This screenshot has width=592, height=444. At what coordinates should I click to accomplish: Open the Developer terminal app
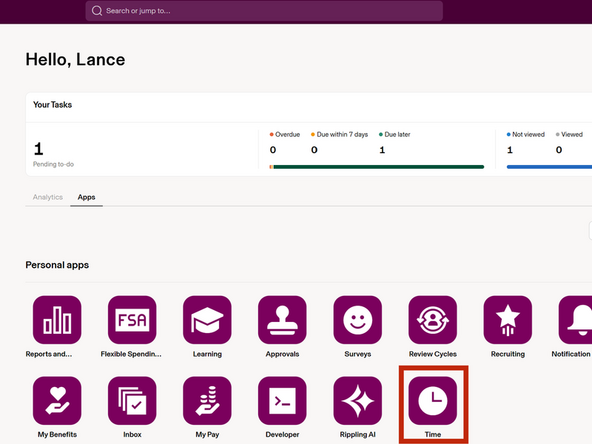(x=282, y=401)
